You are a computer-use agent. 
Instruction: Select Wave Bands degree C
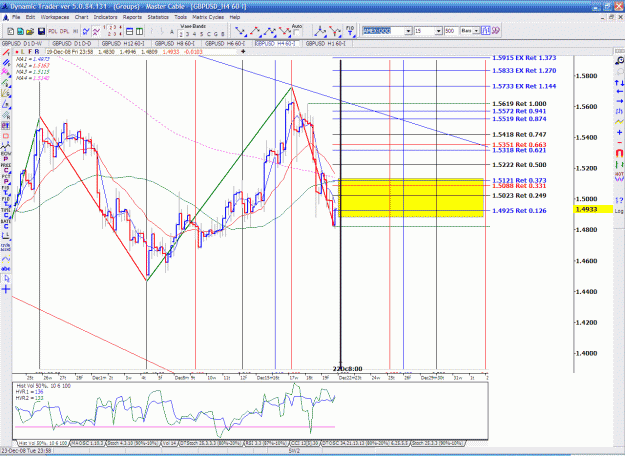(x=208, y=34)
